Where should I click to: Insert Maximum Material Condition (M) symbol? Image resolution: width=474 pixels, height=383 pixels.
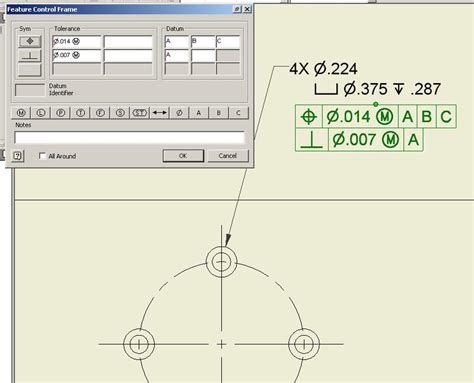[x=21, y=113]
